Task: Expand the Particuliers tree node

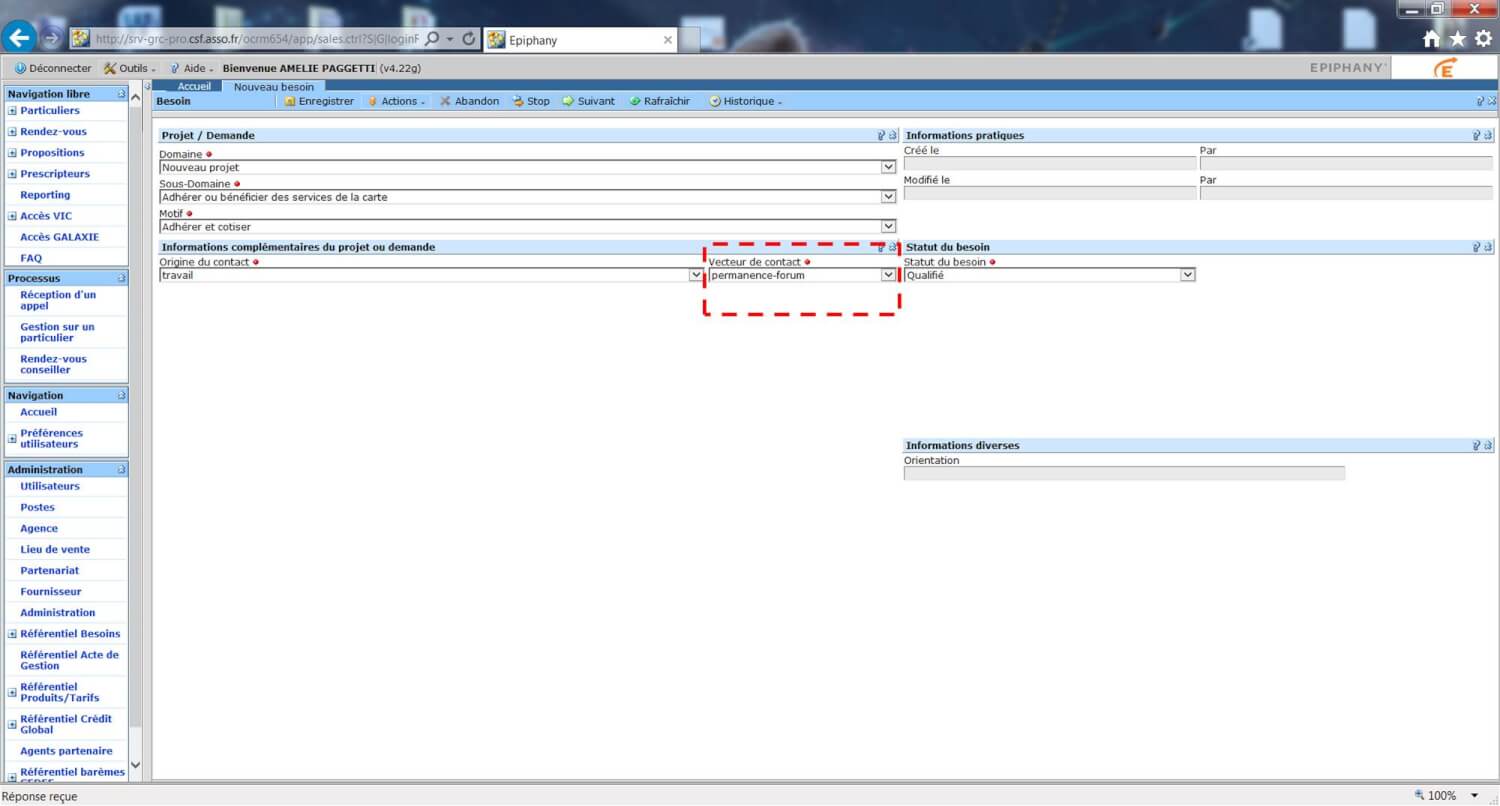Action: [x=12, y=111]
